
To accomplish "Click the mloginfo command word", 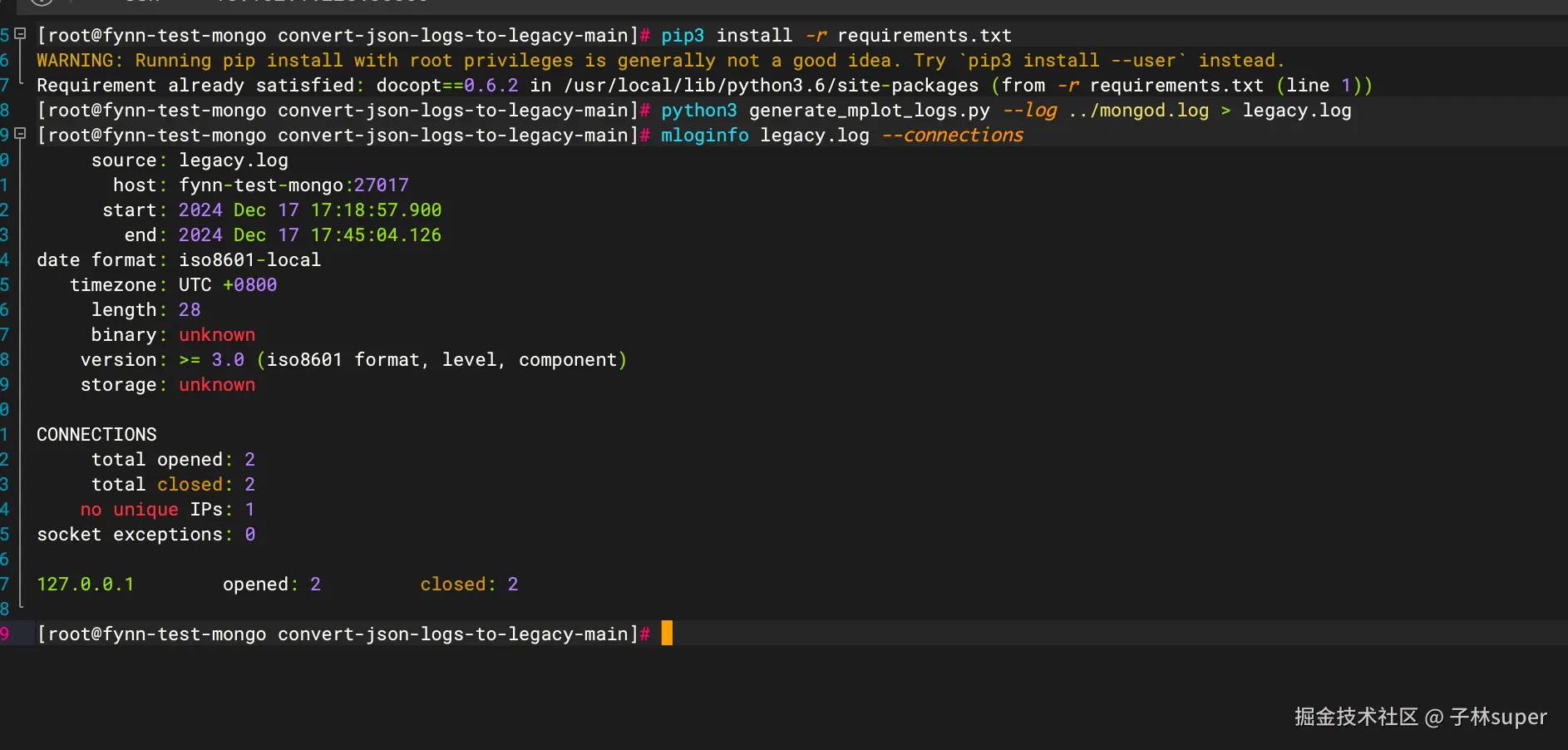I will pos(705,136).
